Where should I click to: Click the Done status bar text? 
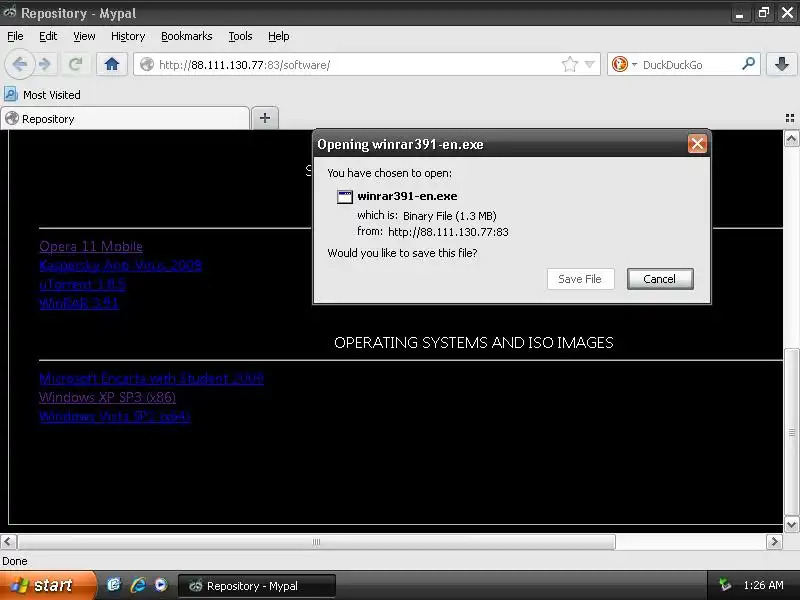coord(15,561)
